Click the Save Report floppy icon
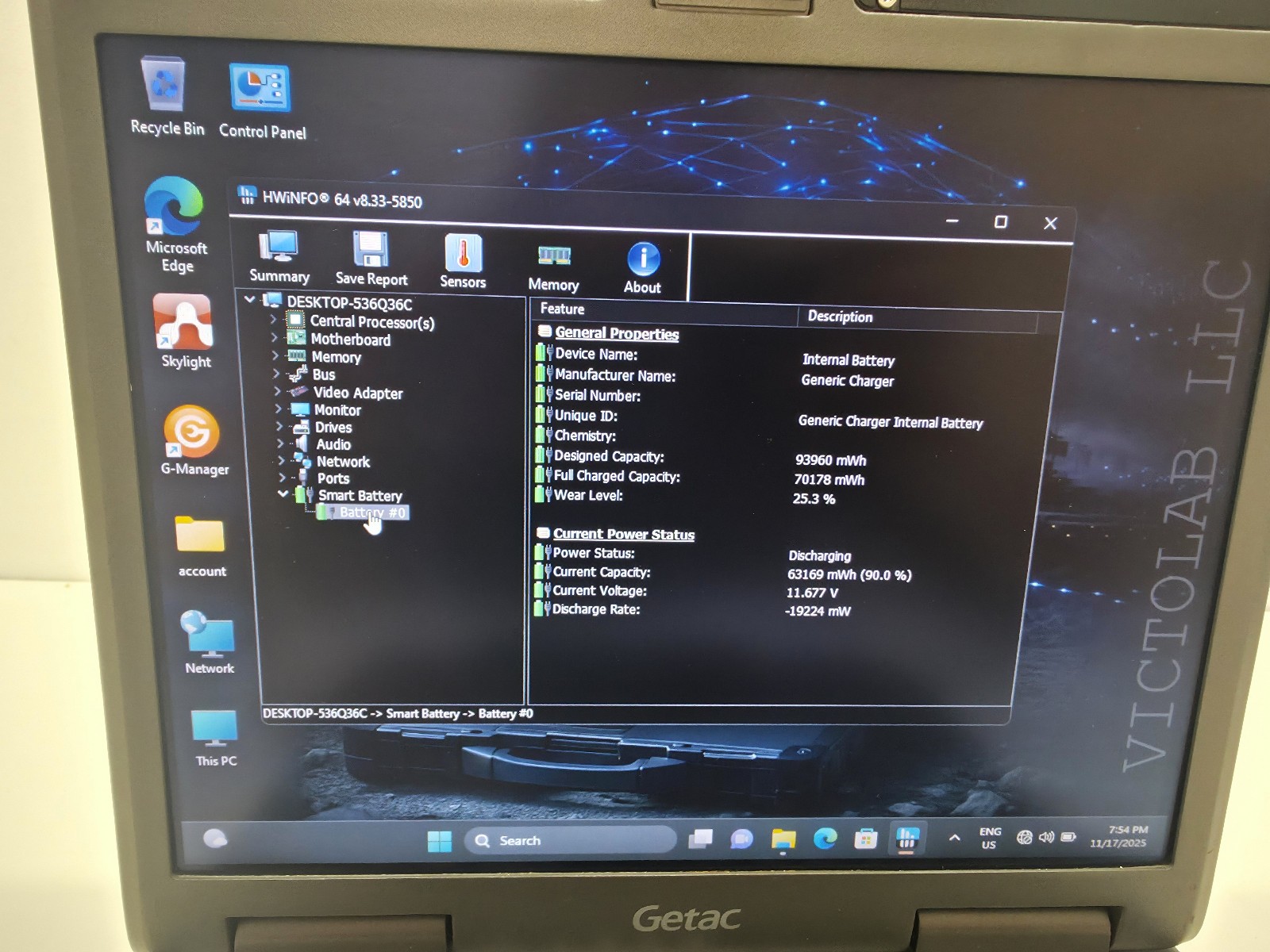The height and width of the screenshot is (952, 1270). pos(371,259)
